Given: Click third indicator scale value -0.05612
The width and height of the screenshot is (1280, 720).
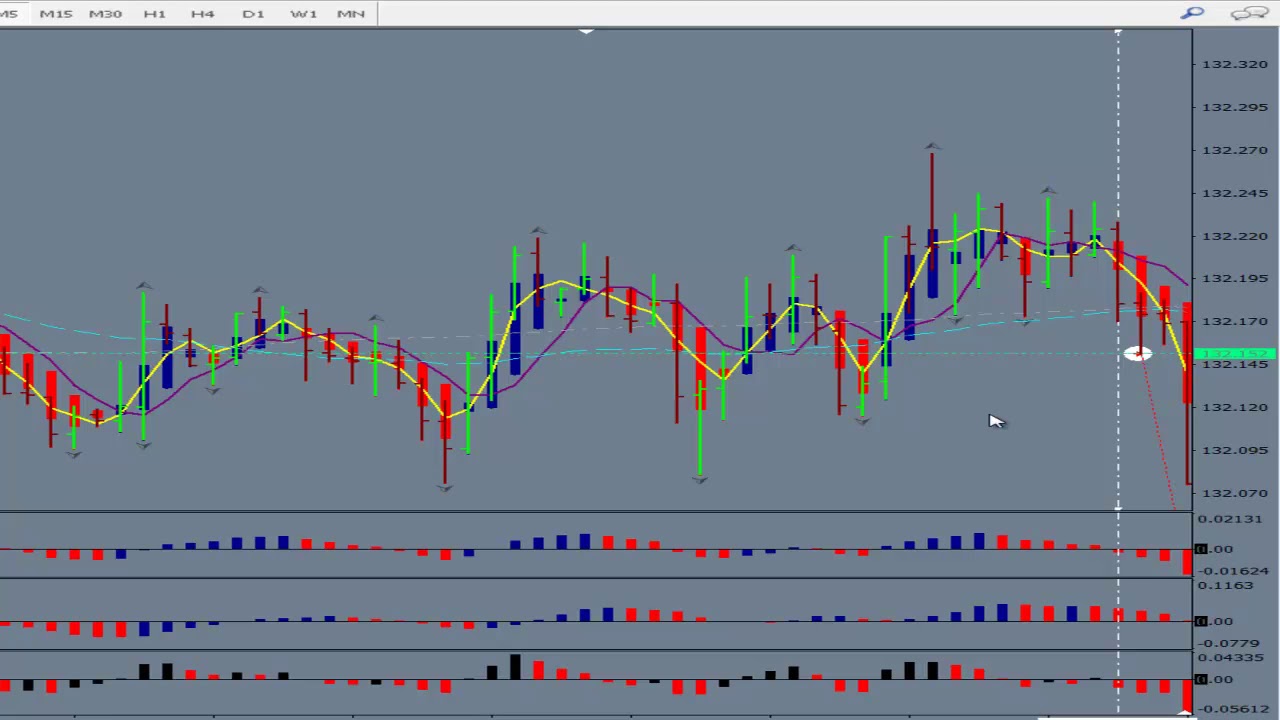Looking at the screenshot, I should 1234,709.
